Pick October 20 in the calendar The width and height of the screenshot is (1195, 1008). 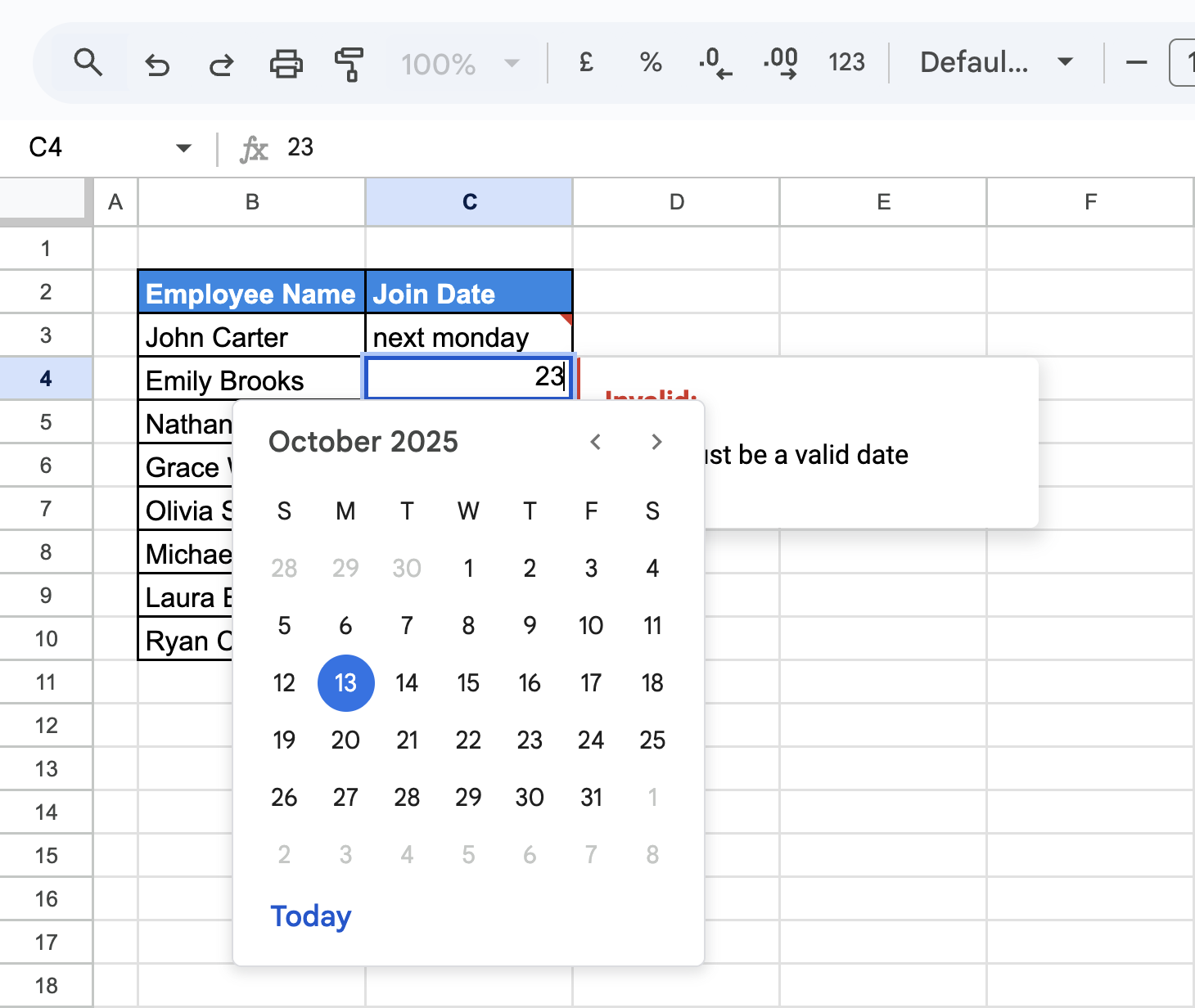345,740
